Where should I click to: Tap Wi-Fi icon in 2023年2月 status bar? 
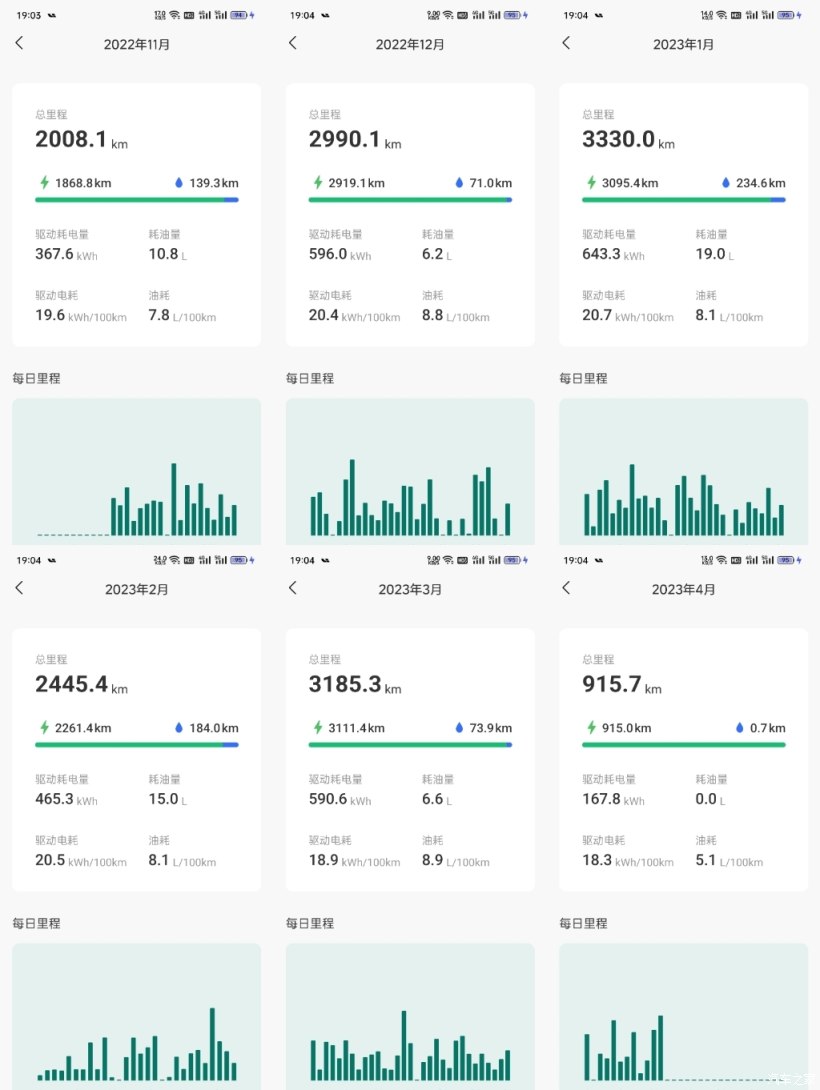coord(174,560)
